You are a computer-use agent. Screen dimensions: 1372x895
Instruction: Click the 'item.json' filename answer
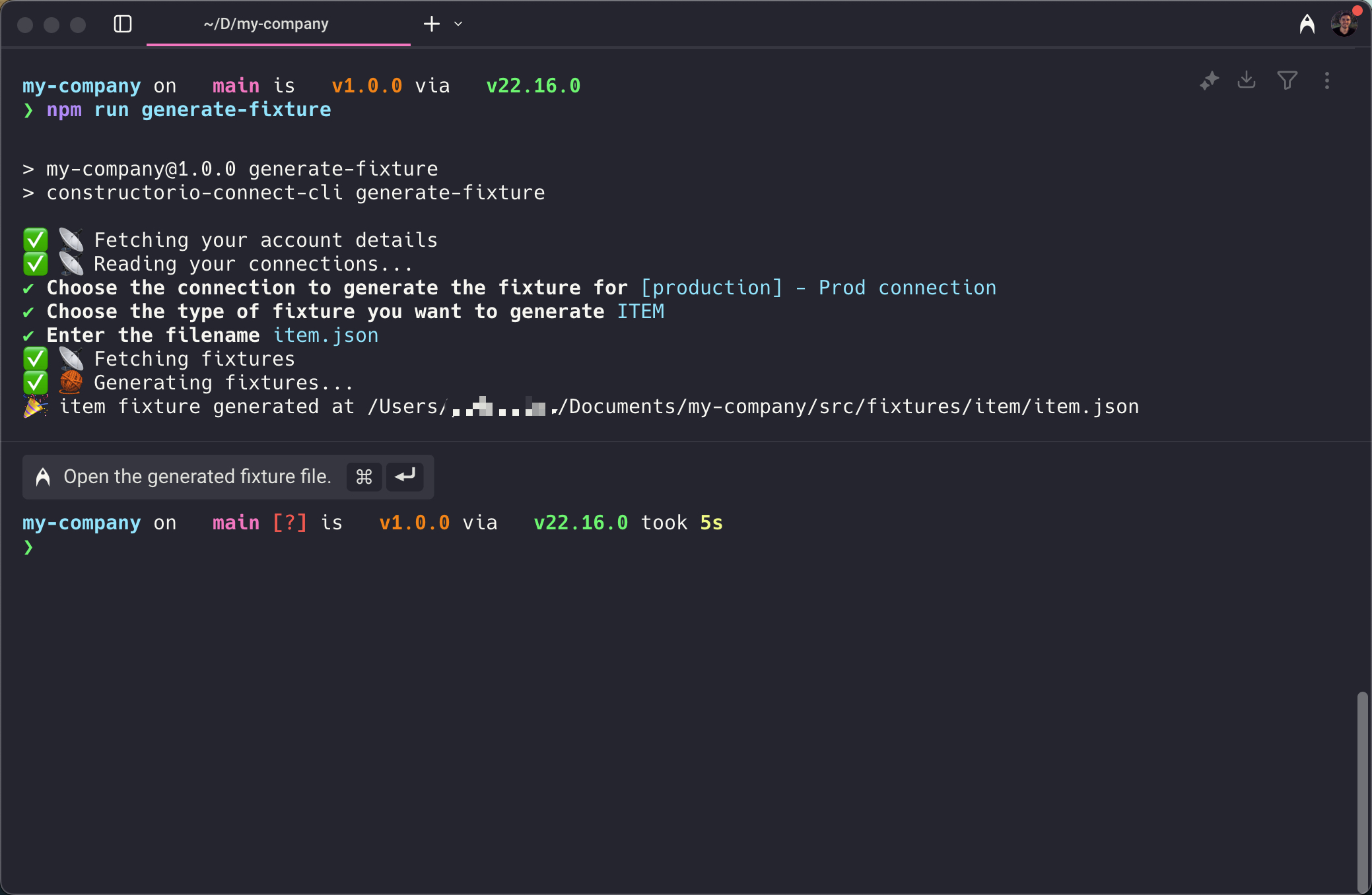[326, 335]
